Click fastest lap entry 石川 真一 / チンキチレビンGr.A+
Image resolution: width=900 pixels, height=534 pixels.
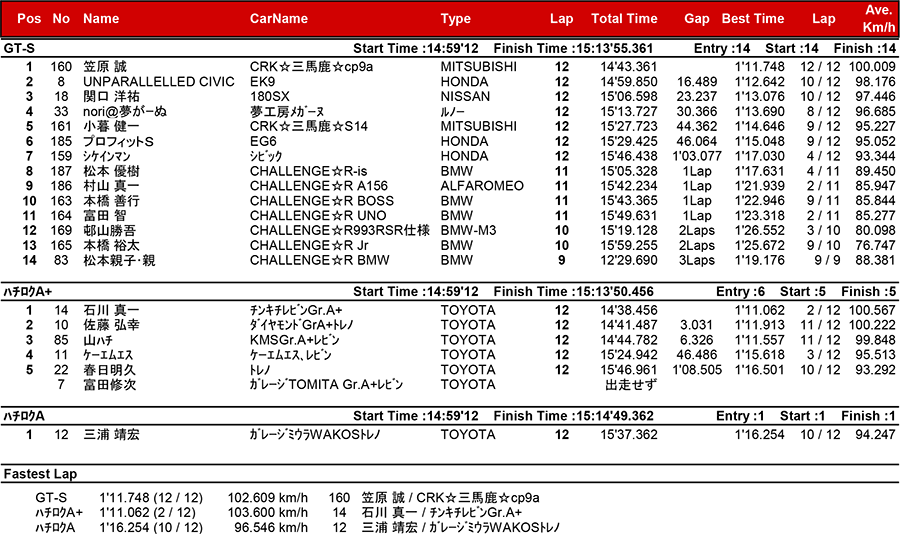click(x=442, y=512)
